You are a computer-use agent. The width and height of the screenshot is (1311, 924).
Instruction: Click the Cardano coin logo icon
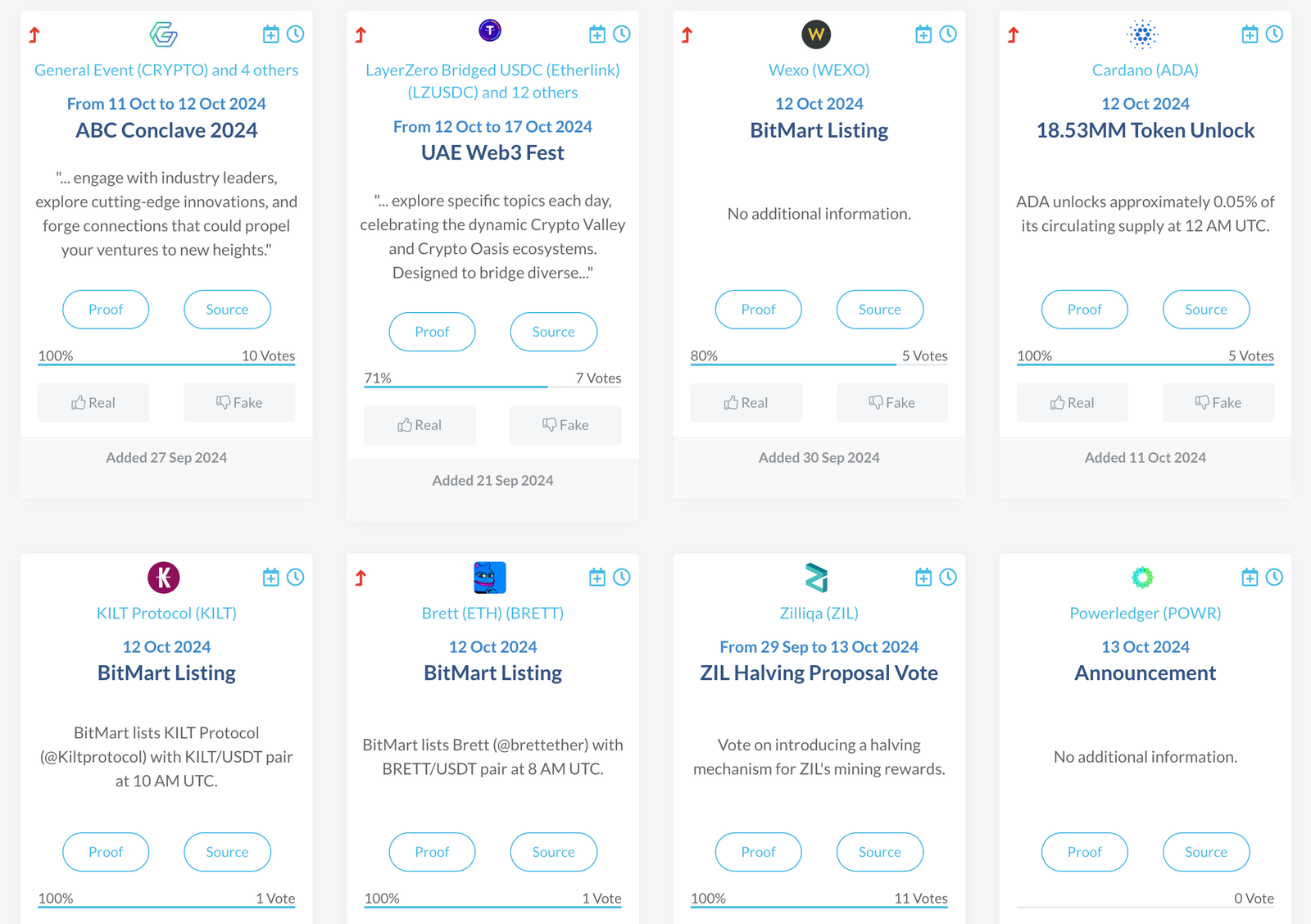coord(1142,34)
